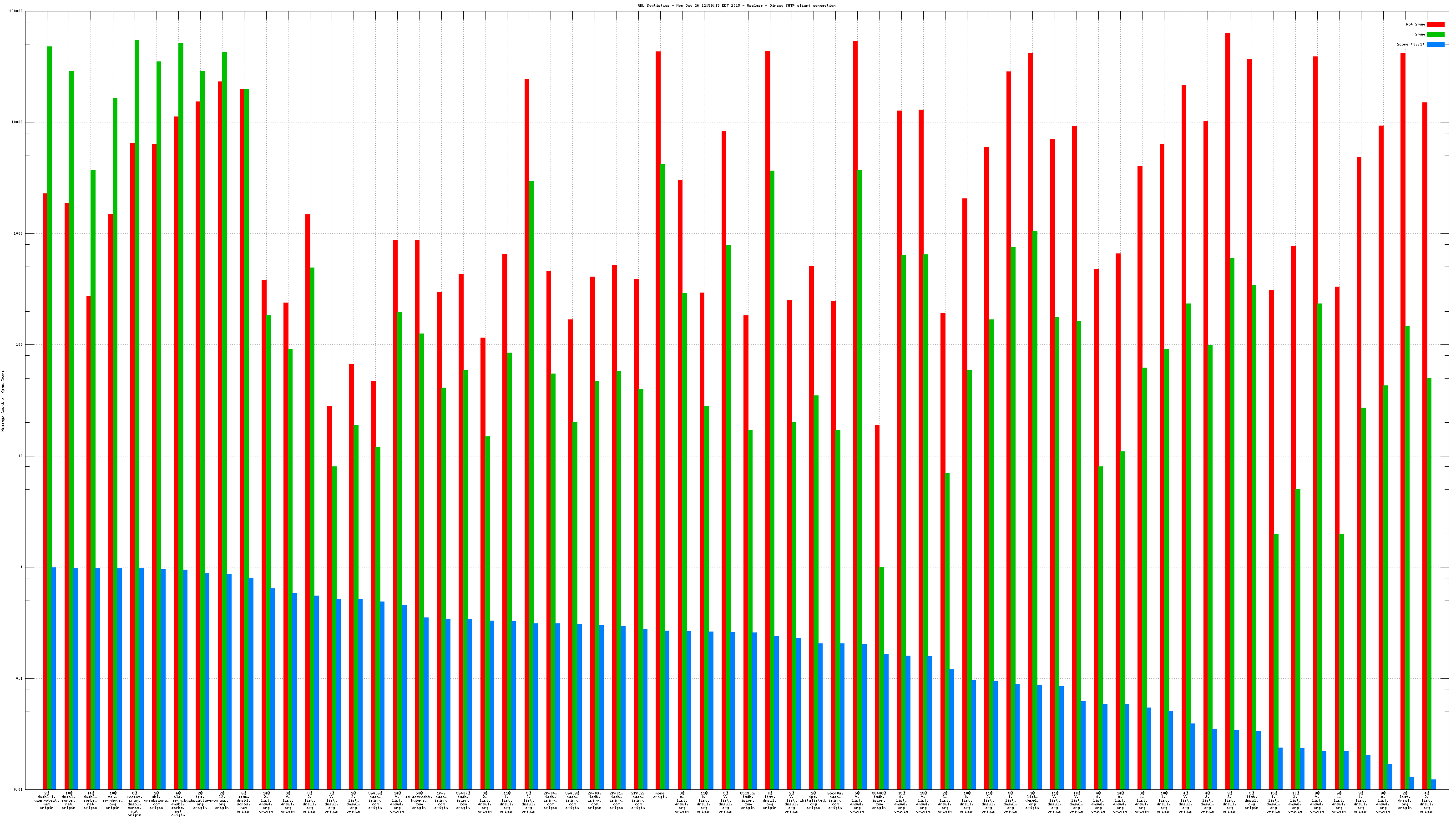Click the 'none origin' x-axis label
Screen dimensions: 1456x819
[x=660, y=795]
